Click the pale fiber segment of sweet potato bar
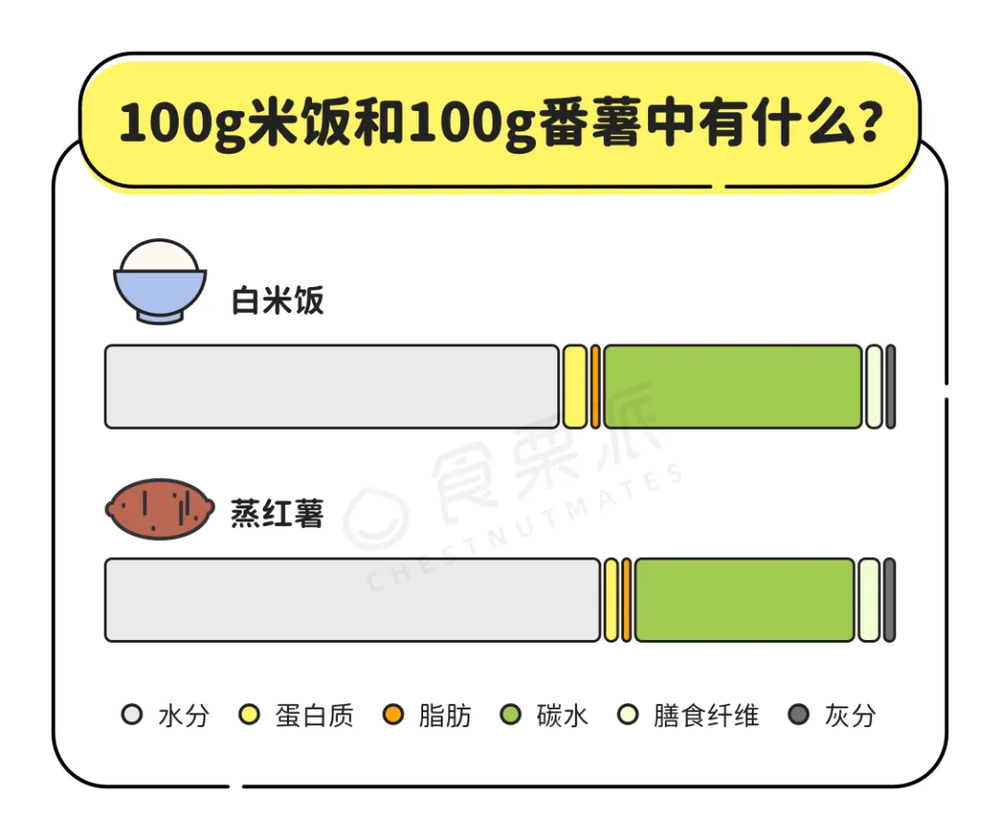 point(869,600)
